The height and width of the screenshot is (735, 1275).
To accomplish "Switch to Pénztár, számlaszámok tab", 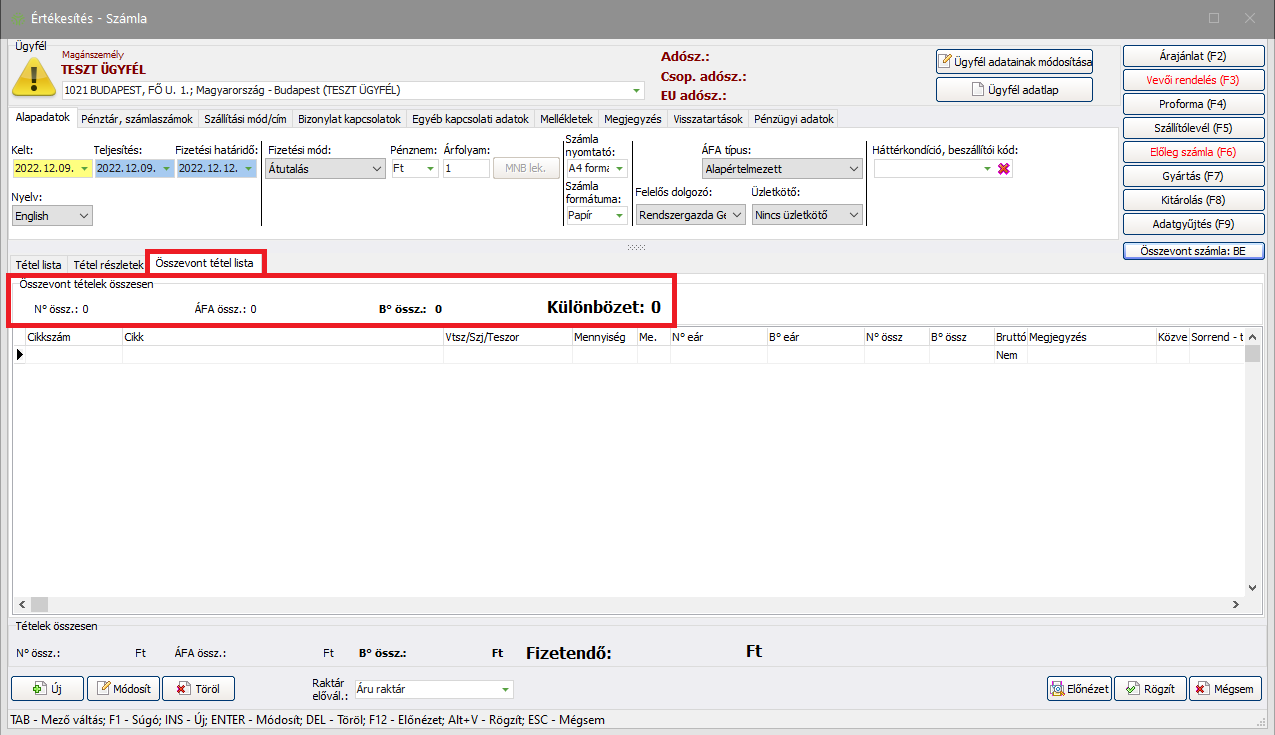I will 138,119.
